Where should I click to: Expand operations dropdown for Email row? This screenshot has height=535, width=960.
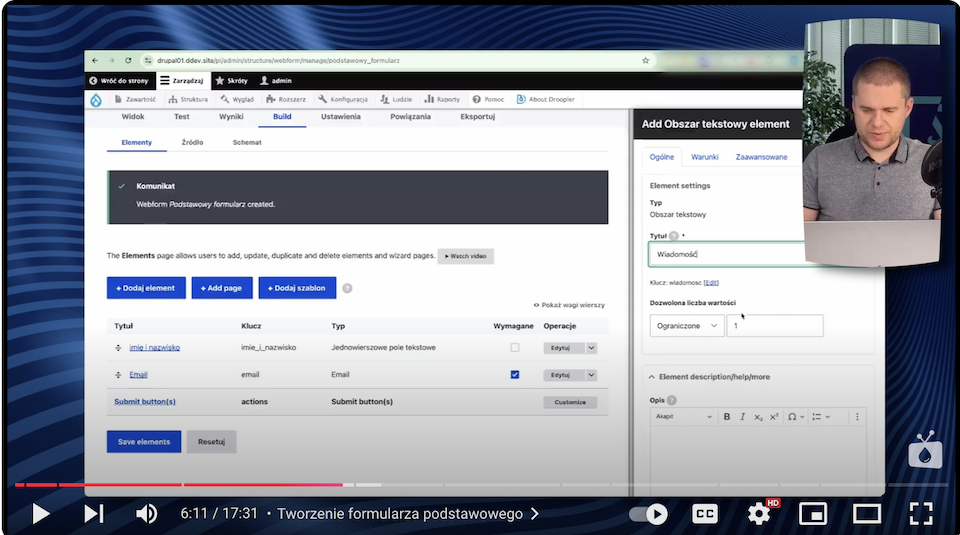point(591,375)
